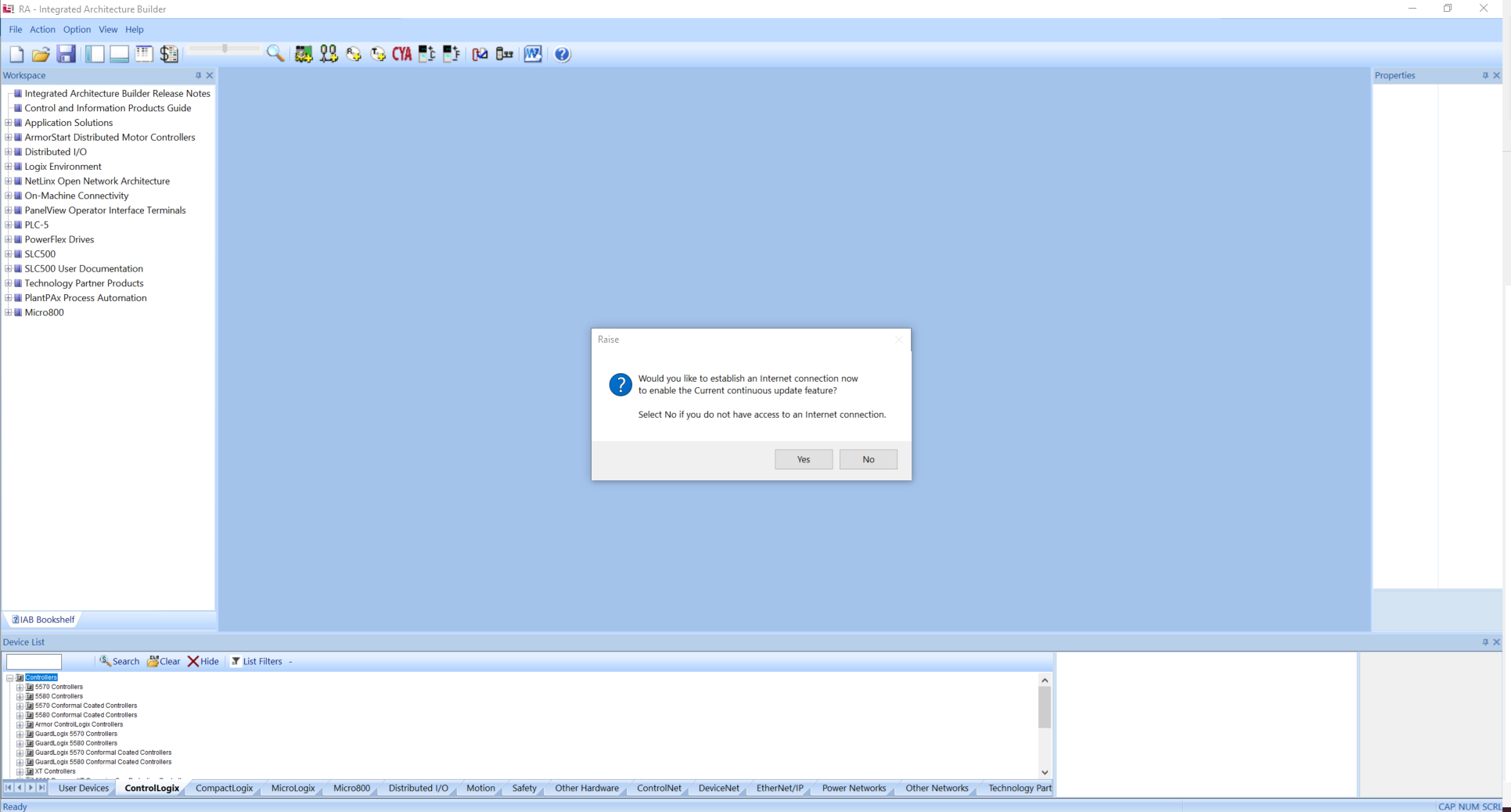Create a new project with the blank page icon
Screen dimensions: 1511x812
(16, 54)
